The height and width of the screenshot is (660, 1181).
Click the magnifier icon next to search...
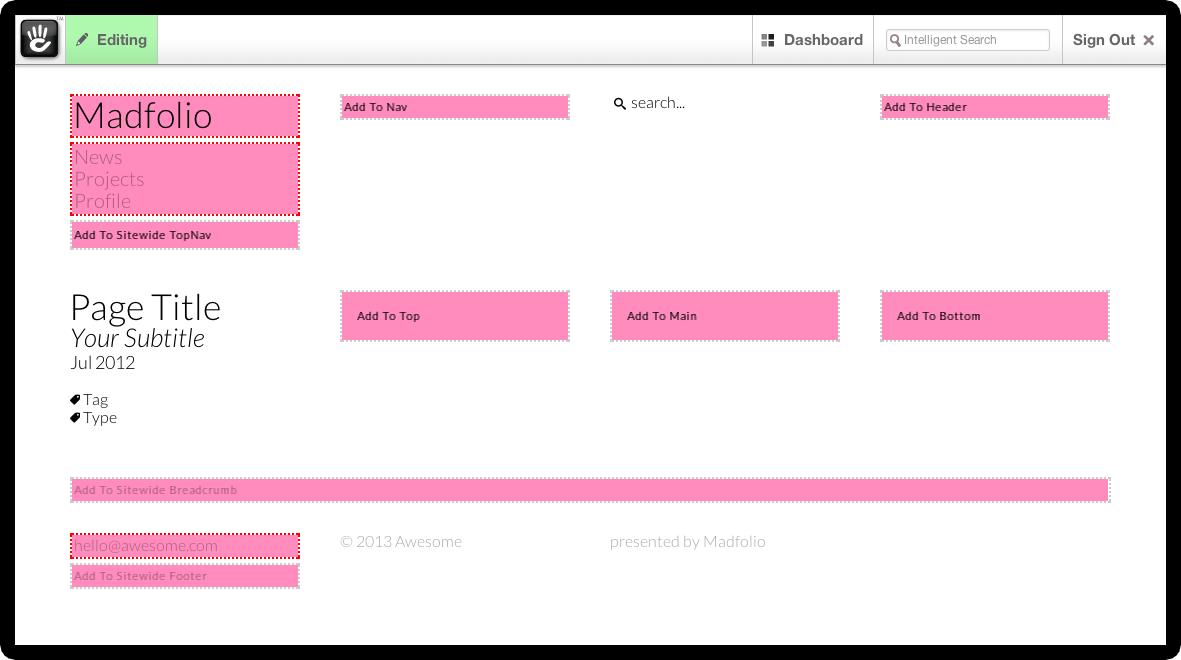(620, 104)
